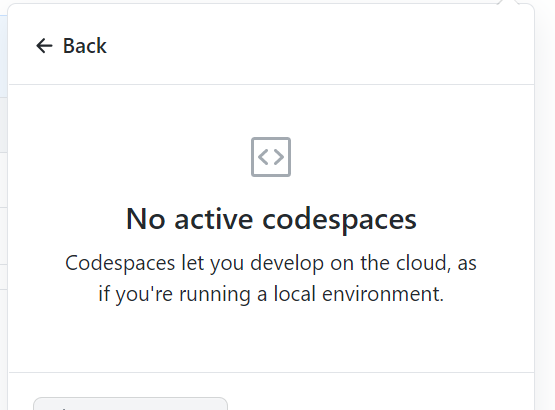Select the 'No active codespaces' heading
Image resolution: width=555 pixels, height=410 pixels.
[x=271, y=220]
